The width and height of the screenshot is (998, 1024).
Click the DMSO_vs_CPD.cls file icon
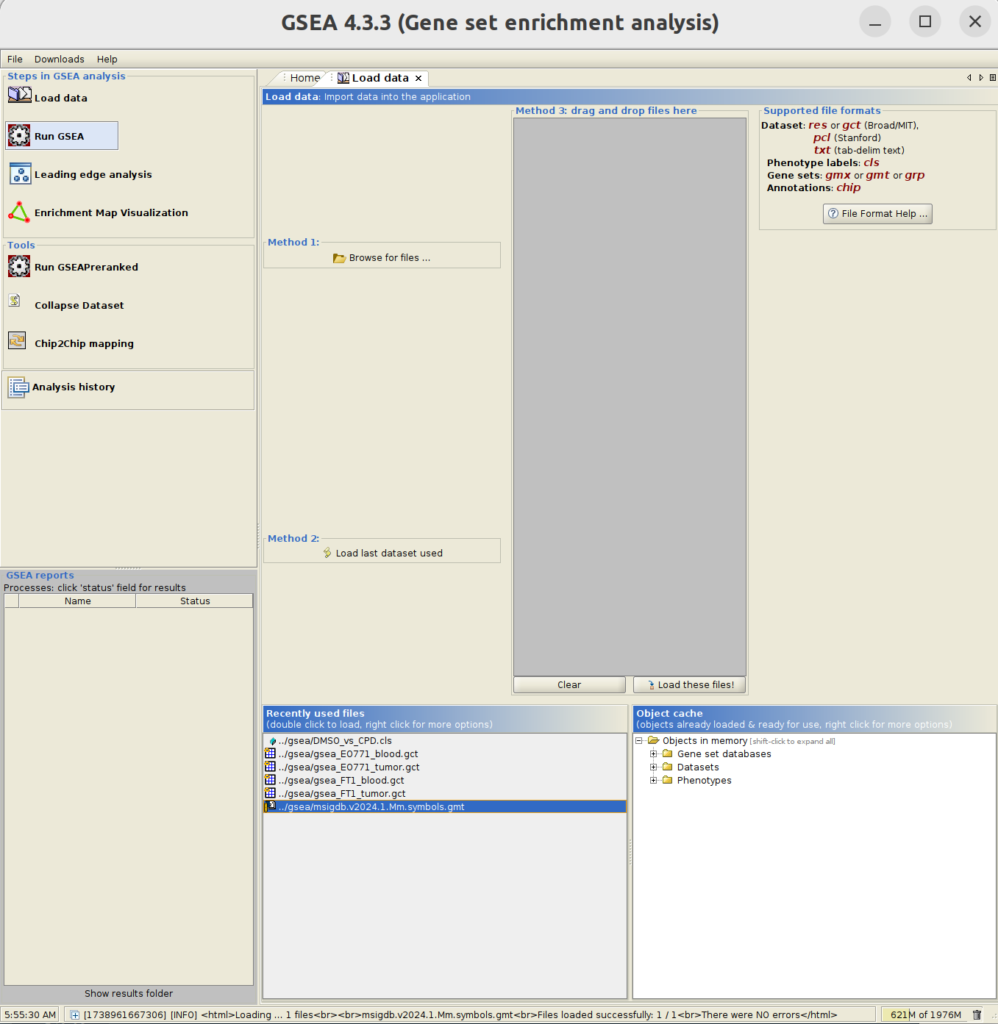pyautogui.click(x=272, y=741)
